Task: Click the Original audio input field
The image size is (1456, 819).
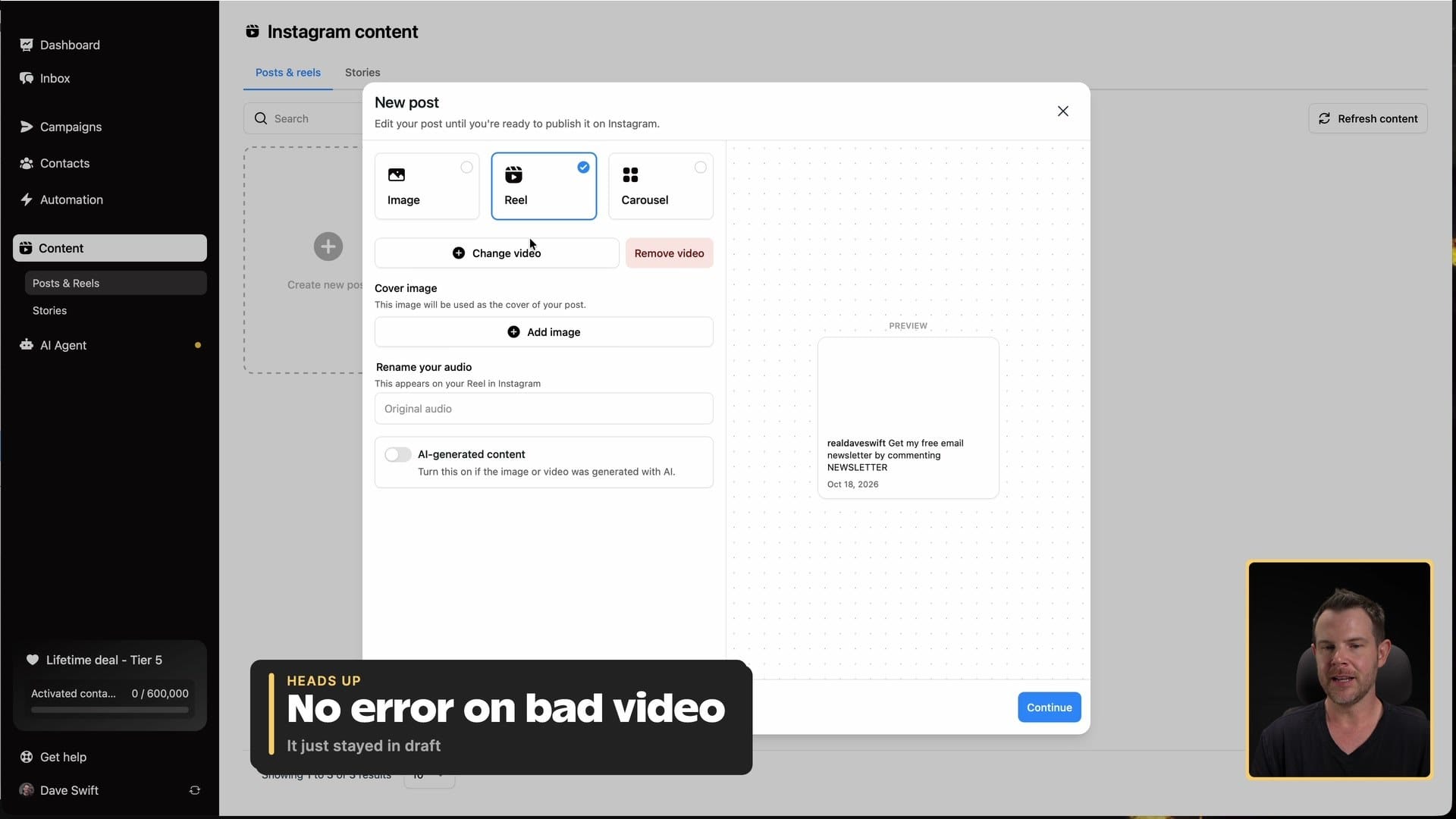Action: (544, 409)
